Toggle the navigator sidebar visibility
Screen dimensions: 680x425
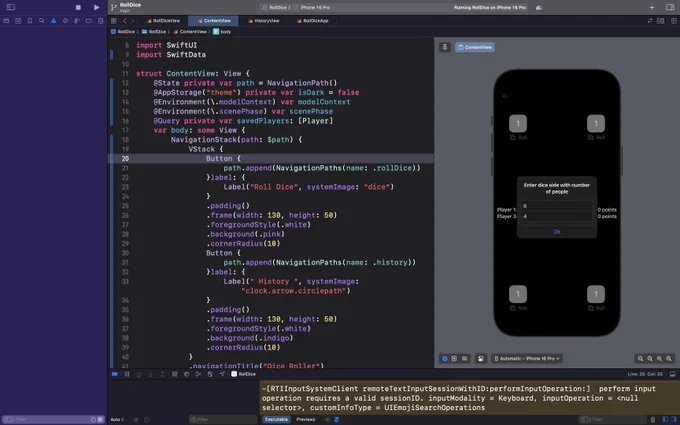11,7
